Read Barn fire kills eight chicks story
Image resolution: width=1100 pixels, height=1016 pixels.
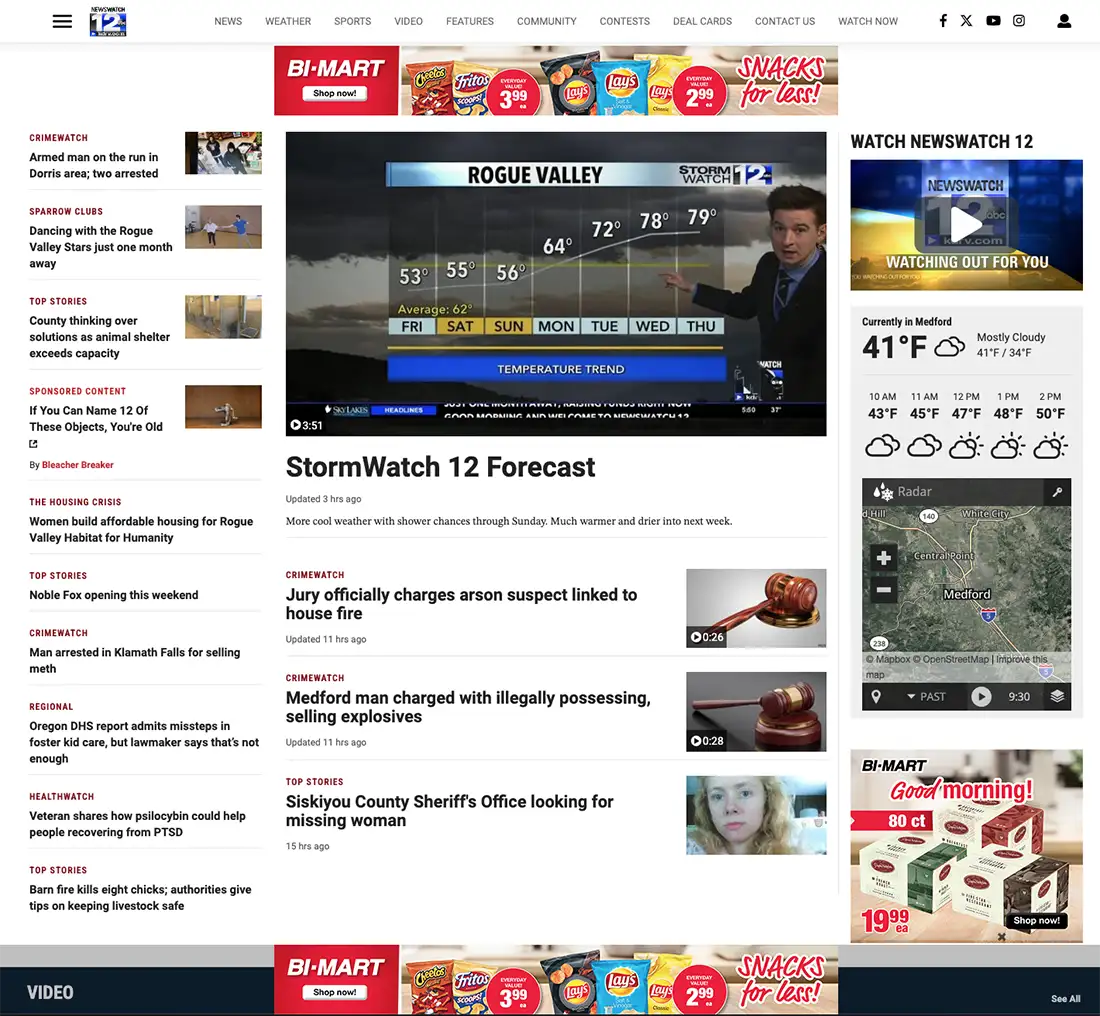pyautogui.click(x=140, y=897)
